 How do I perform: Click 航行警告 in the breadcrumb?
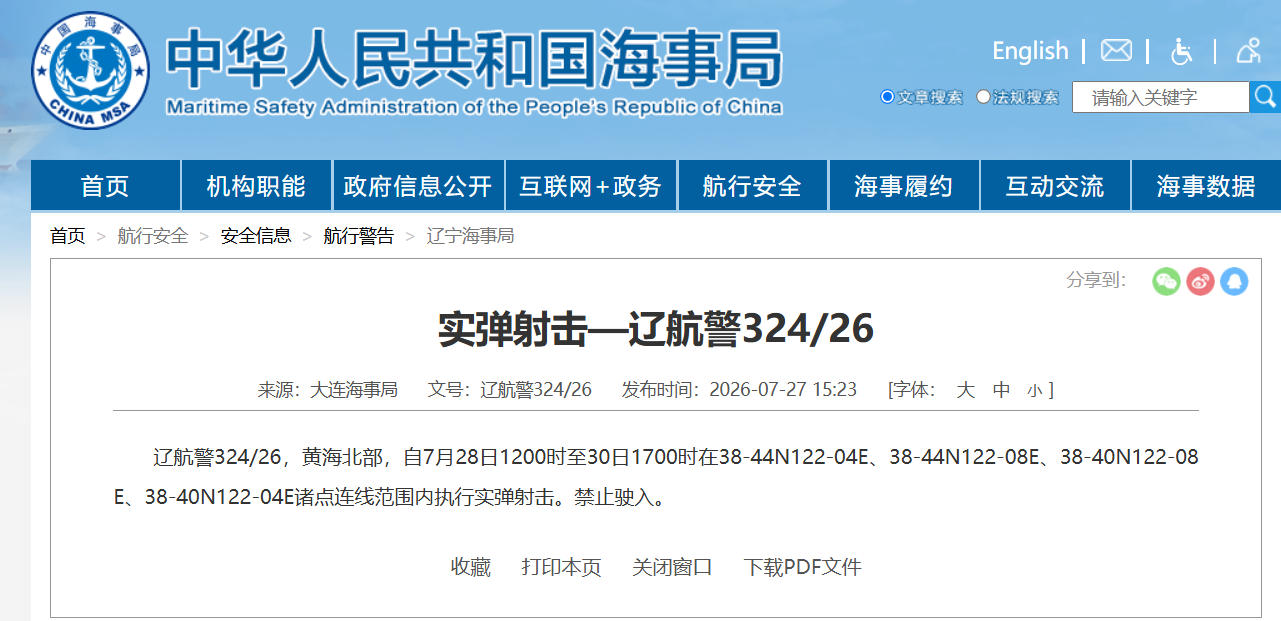tap(359, 236)
